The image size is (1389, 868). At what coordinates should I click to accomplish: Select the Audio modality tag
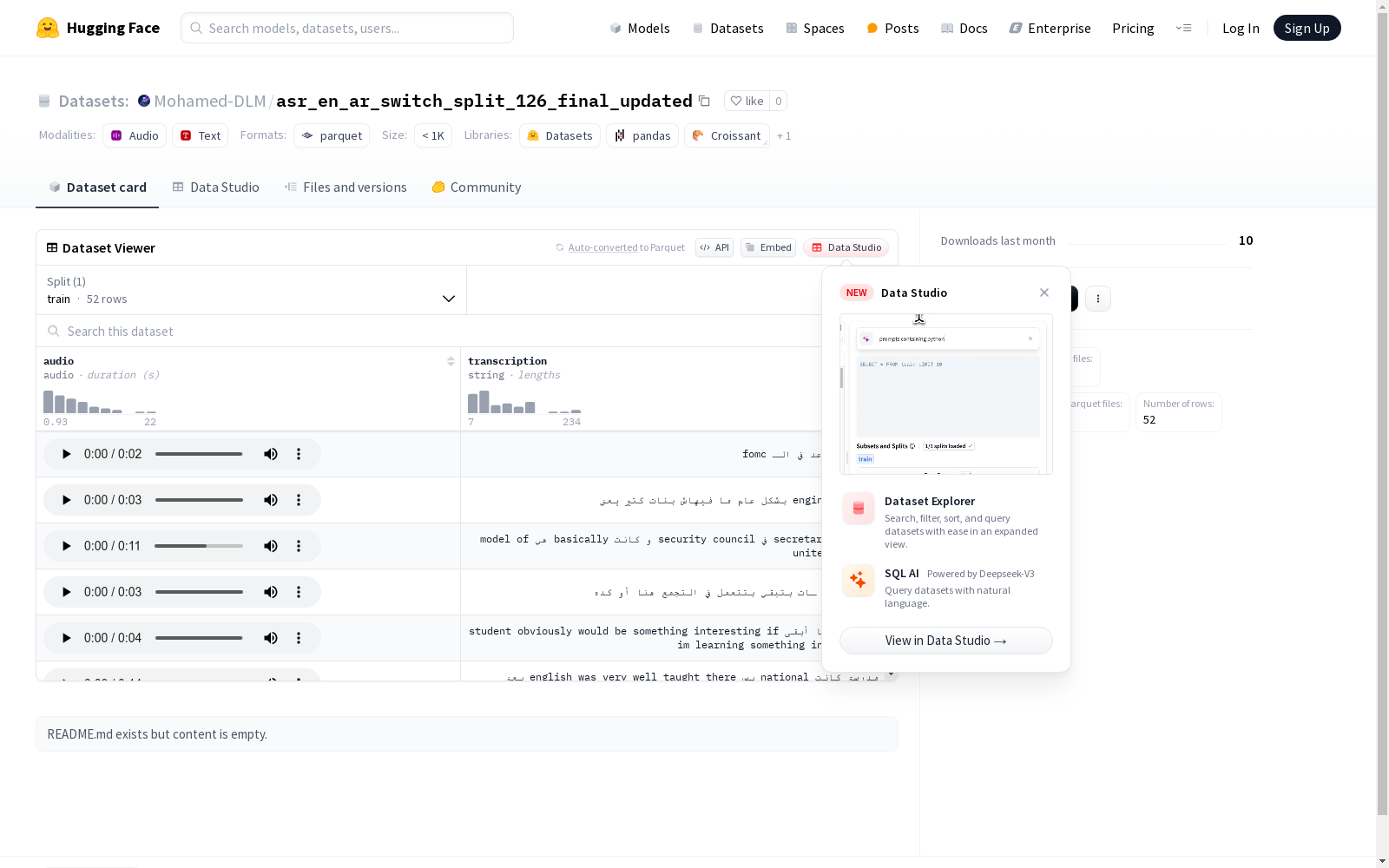135,135
